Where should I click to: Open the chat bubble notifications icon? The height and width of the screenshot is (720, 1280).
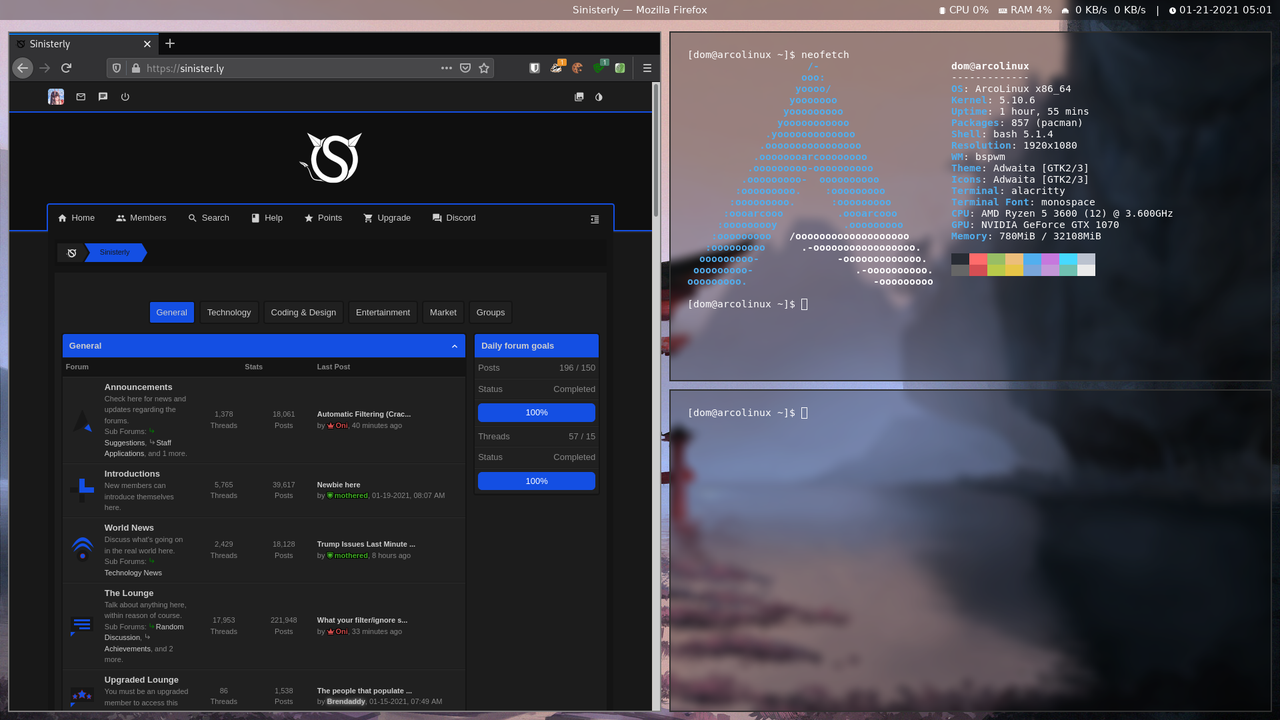pyautogui.click(x=103, y=97)
